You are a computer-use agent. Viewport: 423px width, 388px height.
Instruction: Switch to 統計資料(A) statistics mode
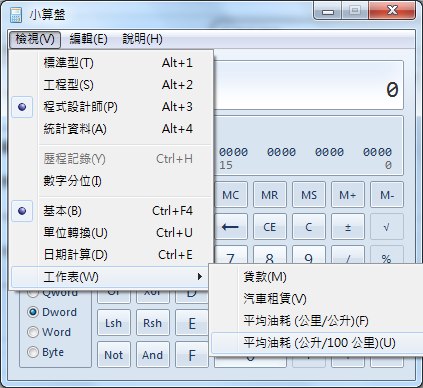pyautogui.click(x=112, y=129)
